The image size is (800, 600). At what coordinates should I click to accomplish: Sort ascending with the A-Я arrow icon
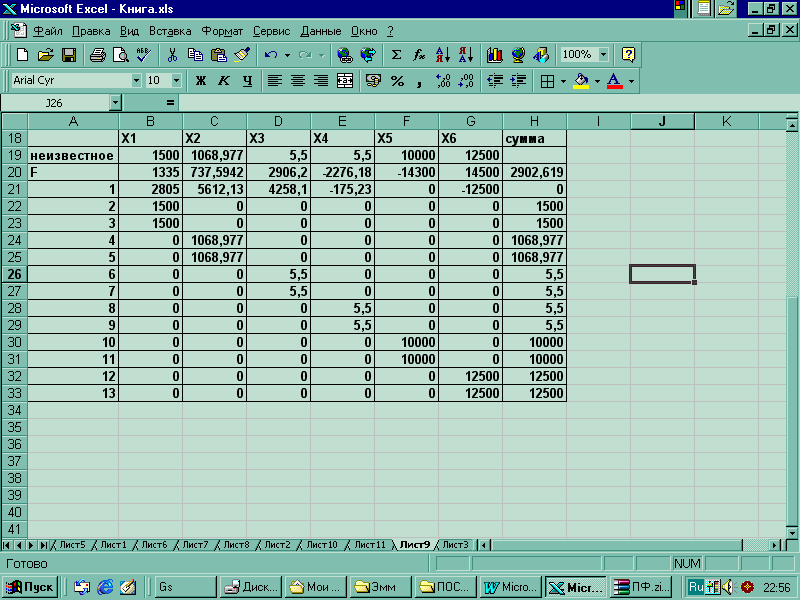(443, 55)
